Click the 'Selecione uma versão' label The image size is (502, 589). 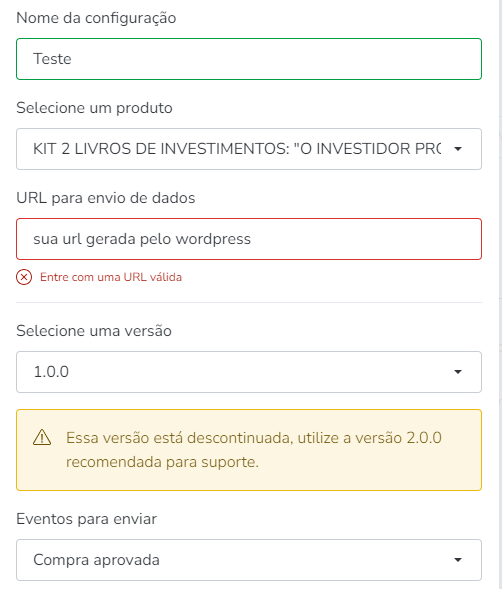(94, 331)
